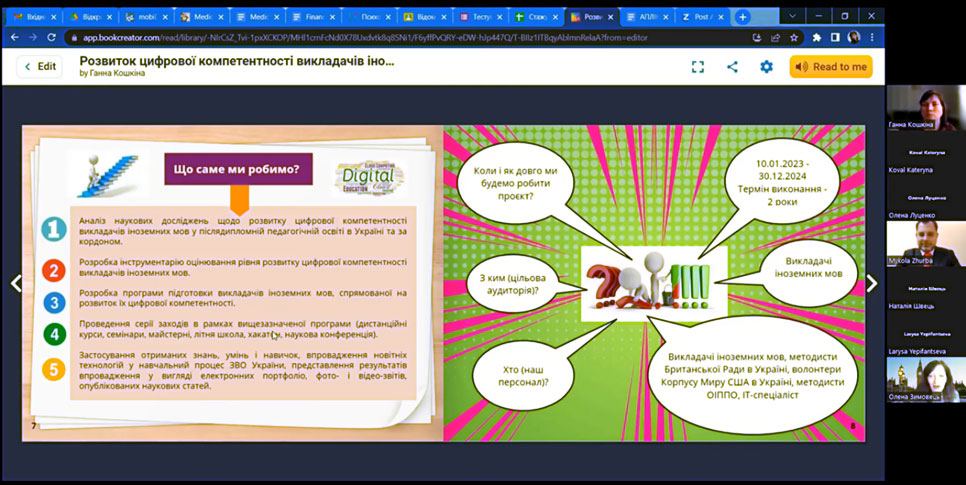Select Koval Kateryna participant tile

[x=926, y=153]
